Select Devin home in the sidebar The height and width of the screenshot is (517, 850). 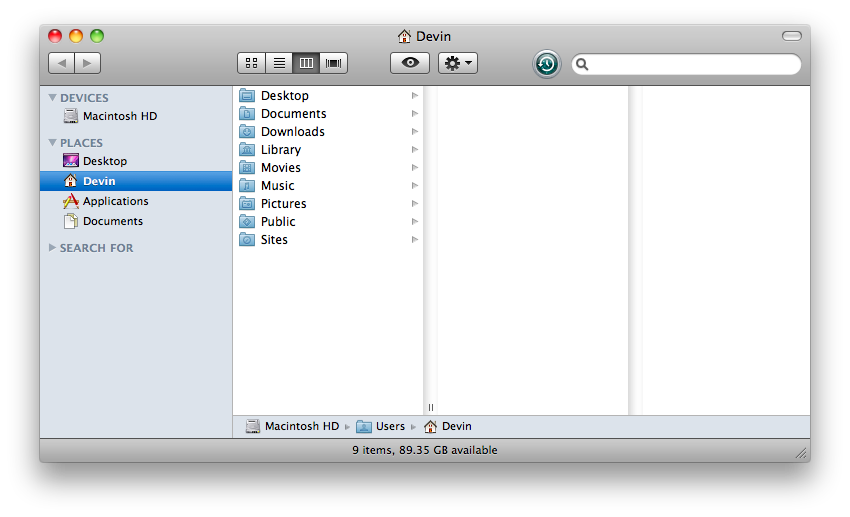point(136,181)
